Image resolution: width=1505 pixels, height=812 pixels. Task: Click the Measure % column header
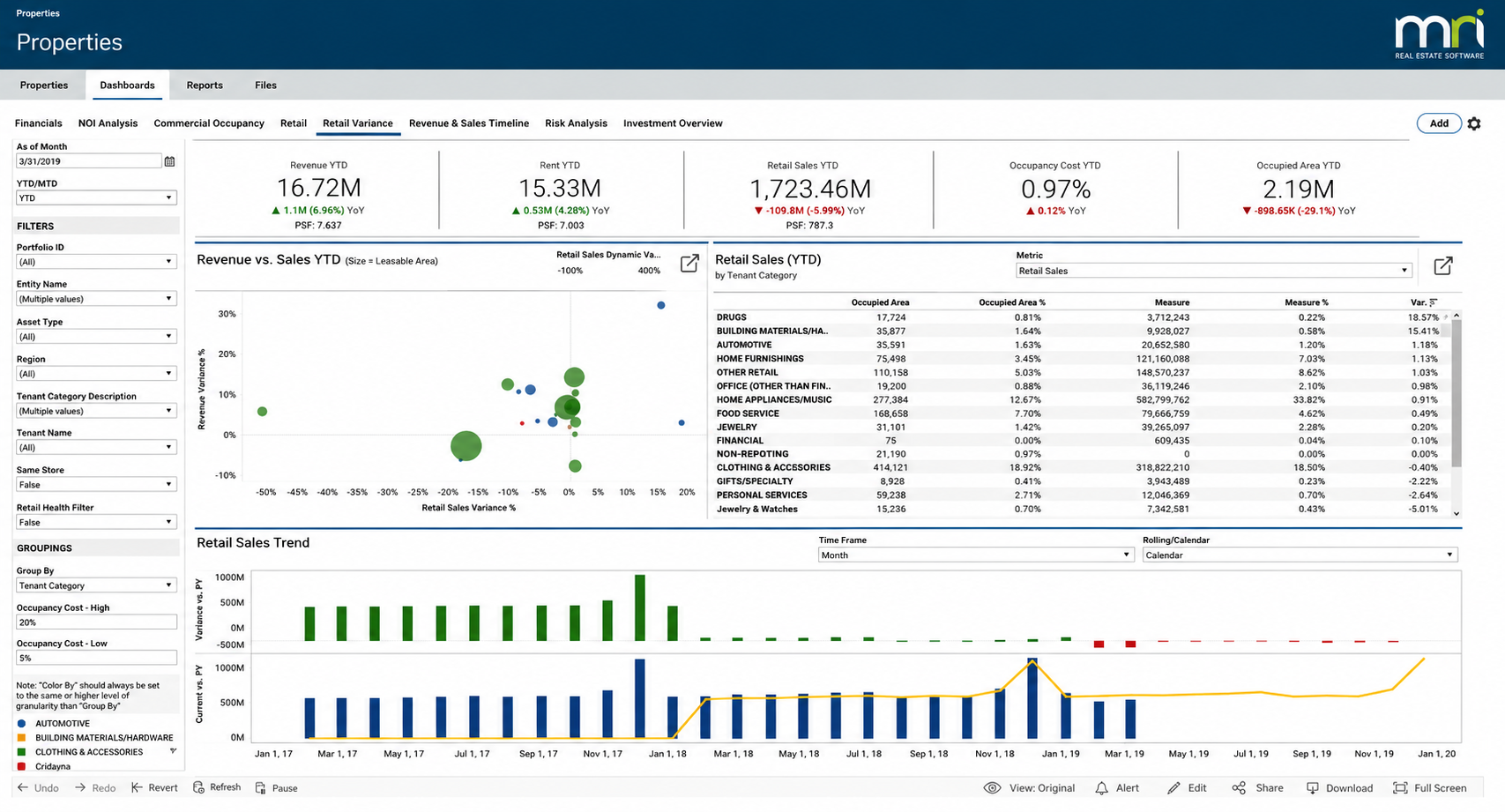[x=1307, y=302]
